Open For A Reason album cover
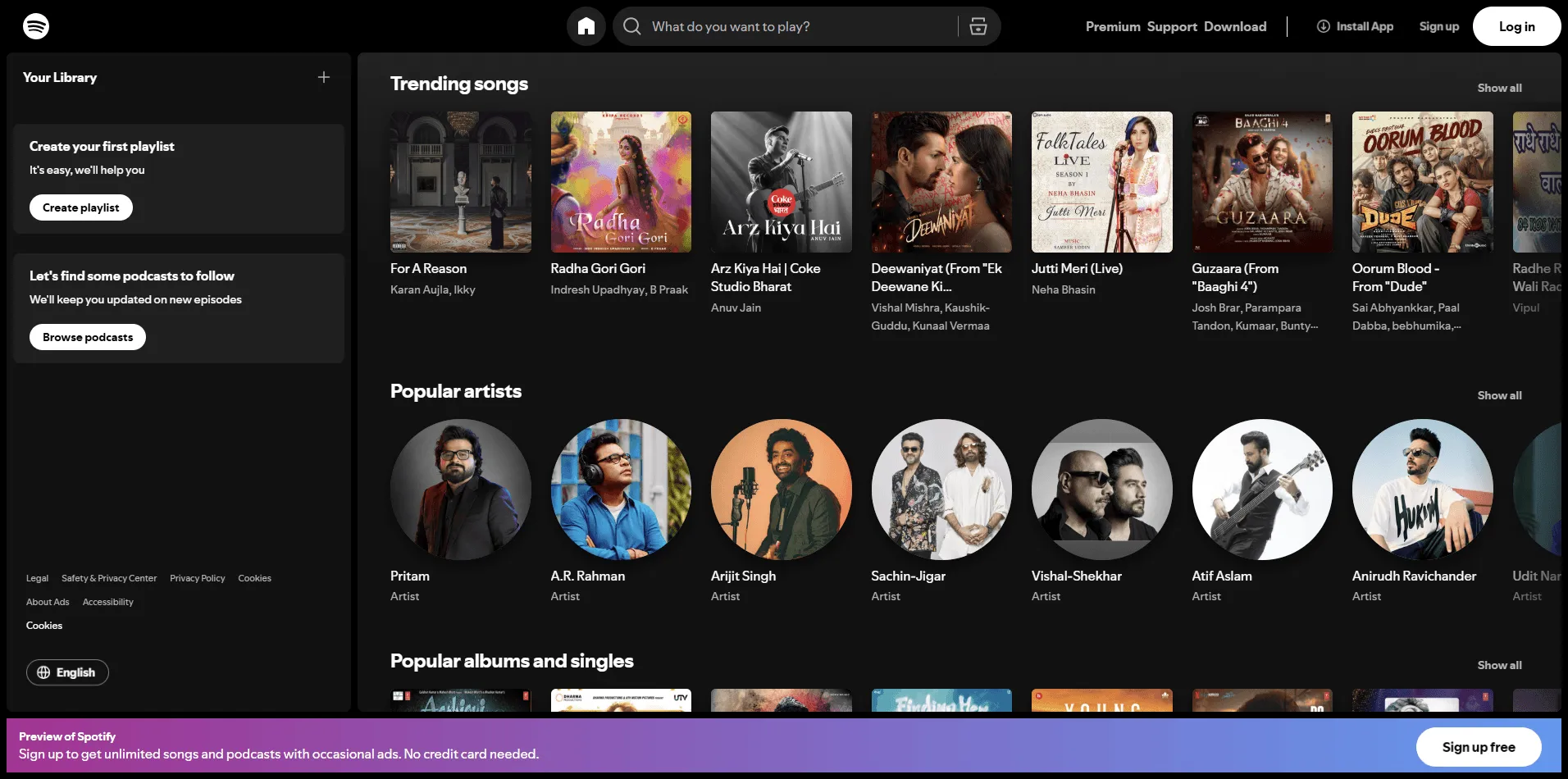1568x779 pixels. pos(461,182)
